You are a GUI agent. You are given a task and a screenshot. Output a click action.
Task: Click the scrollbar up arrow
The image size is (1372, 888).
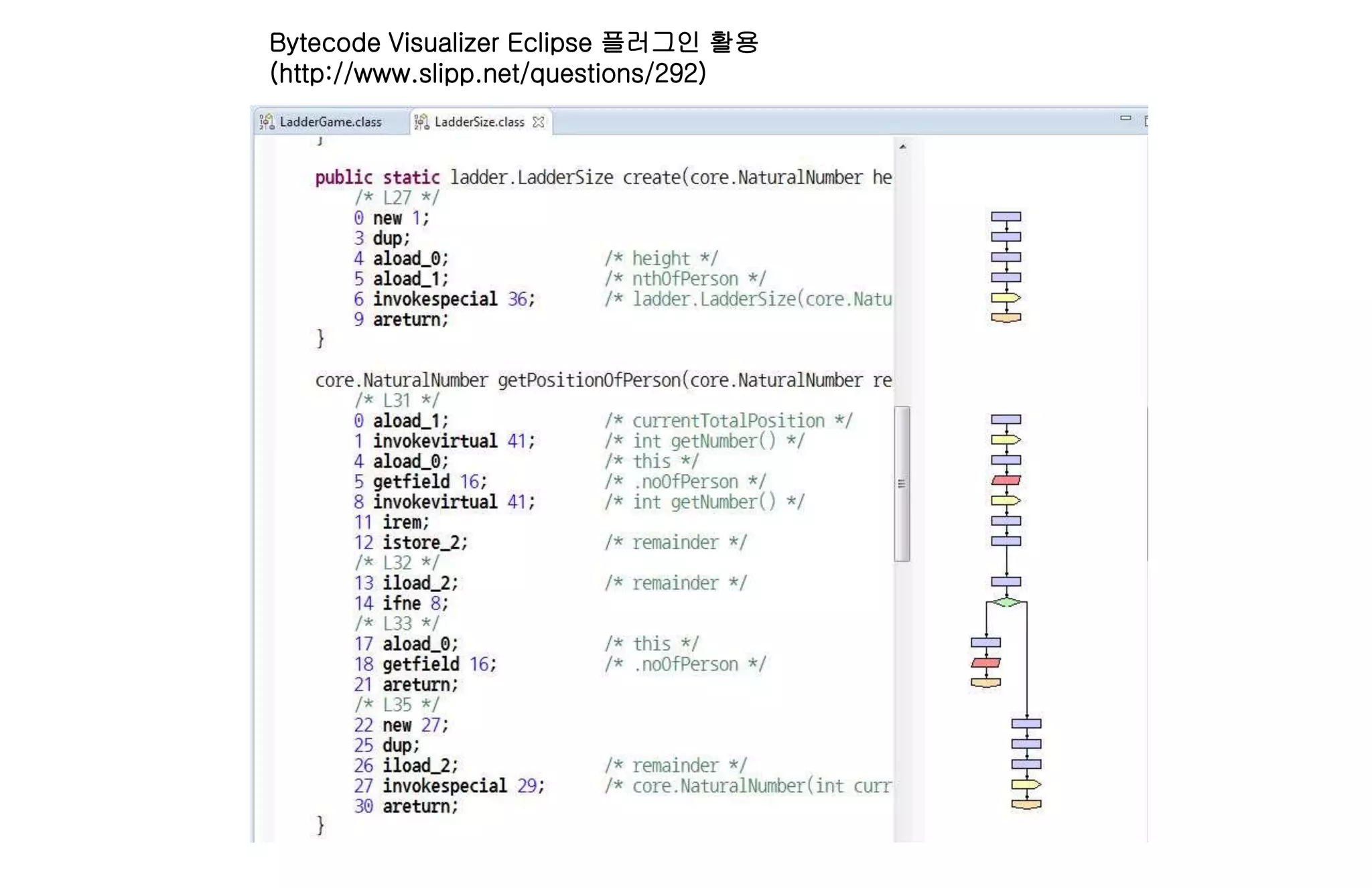pyautogui.click(x=902, y=146)
